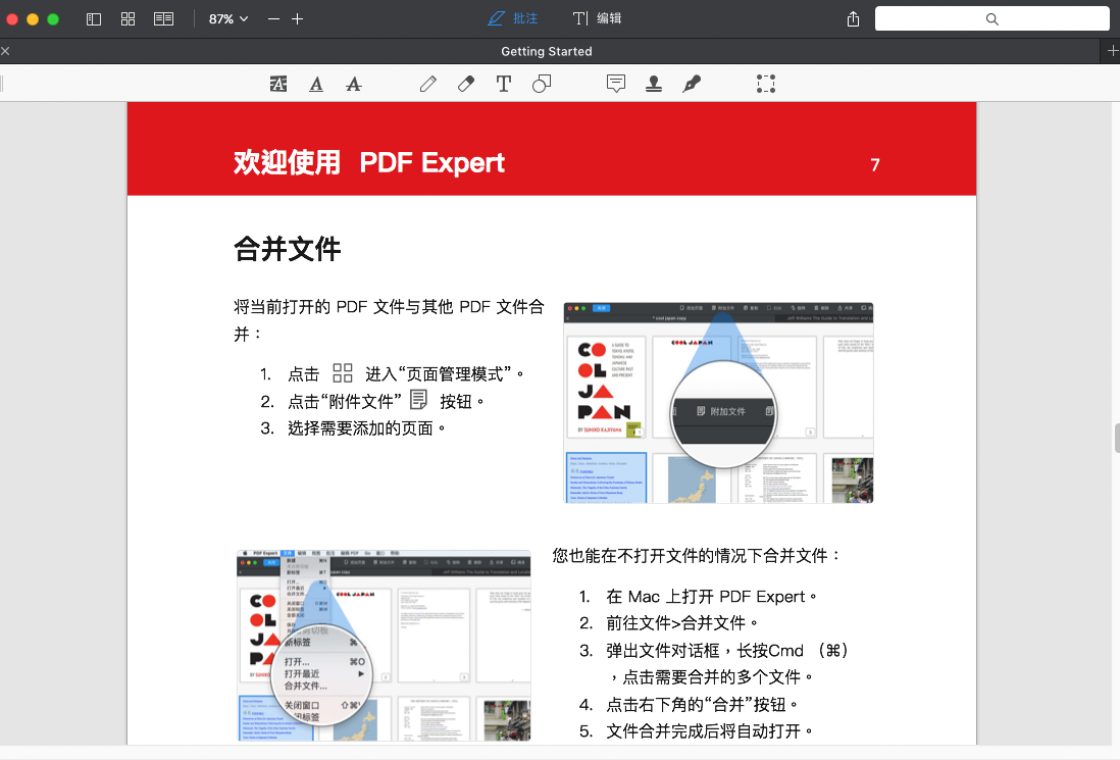This screenshot has width=1120, height=760.
Task: Switch to the 批注 annotate tab
Action: click(513, 19)
